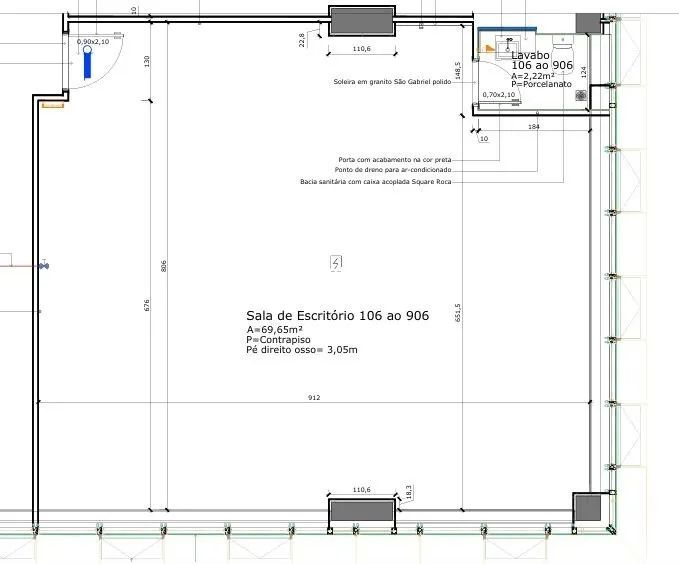Screen dimensions: 679x564
Task: Select the floor label "P=Contrapiso"
Action: click(278, 340)
